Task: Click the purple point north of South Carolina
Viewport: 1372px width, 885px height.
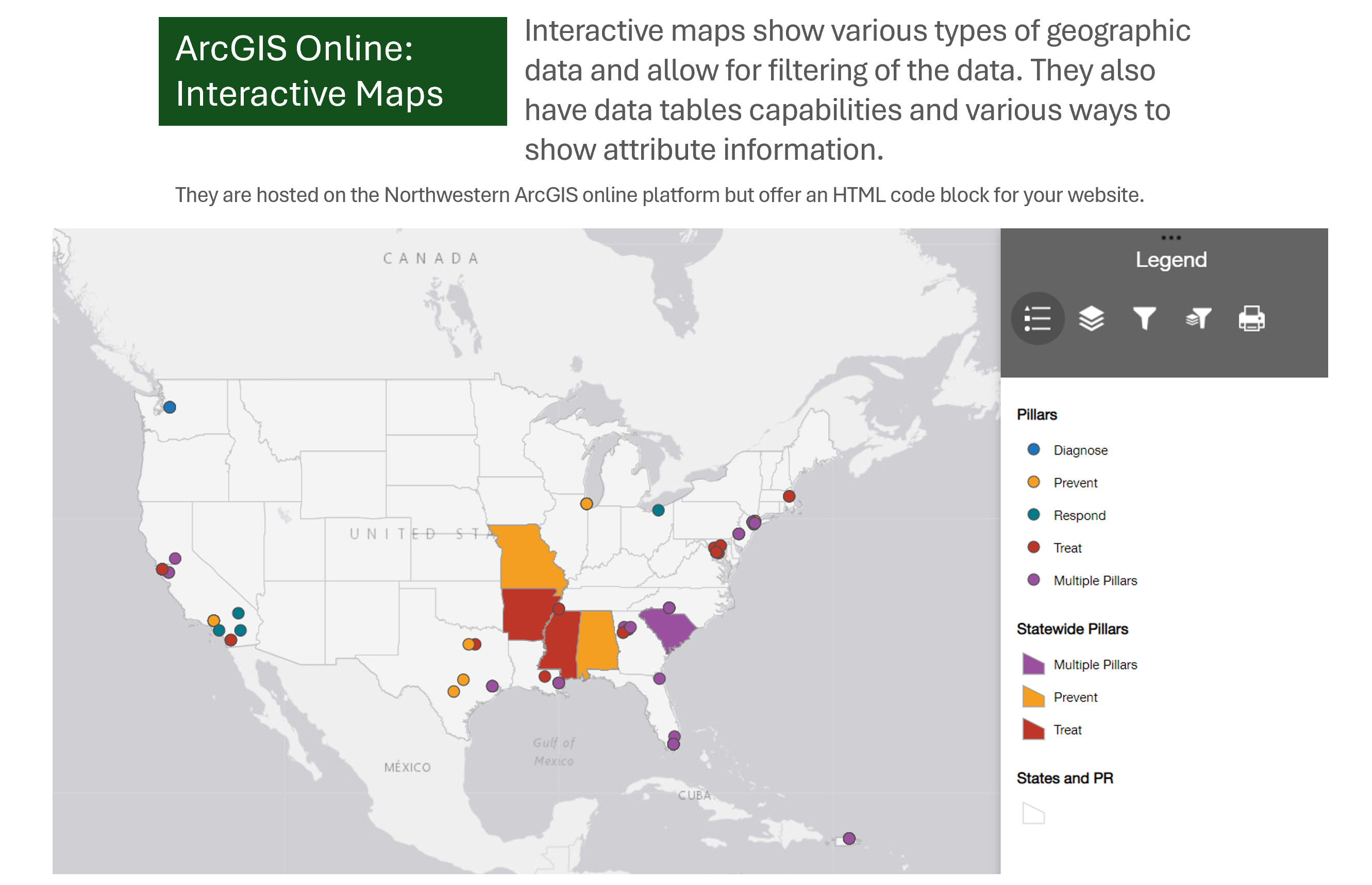Action: pos(669,607)
